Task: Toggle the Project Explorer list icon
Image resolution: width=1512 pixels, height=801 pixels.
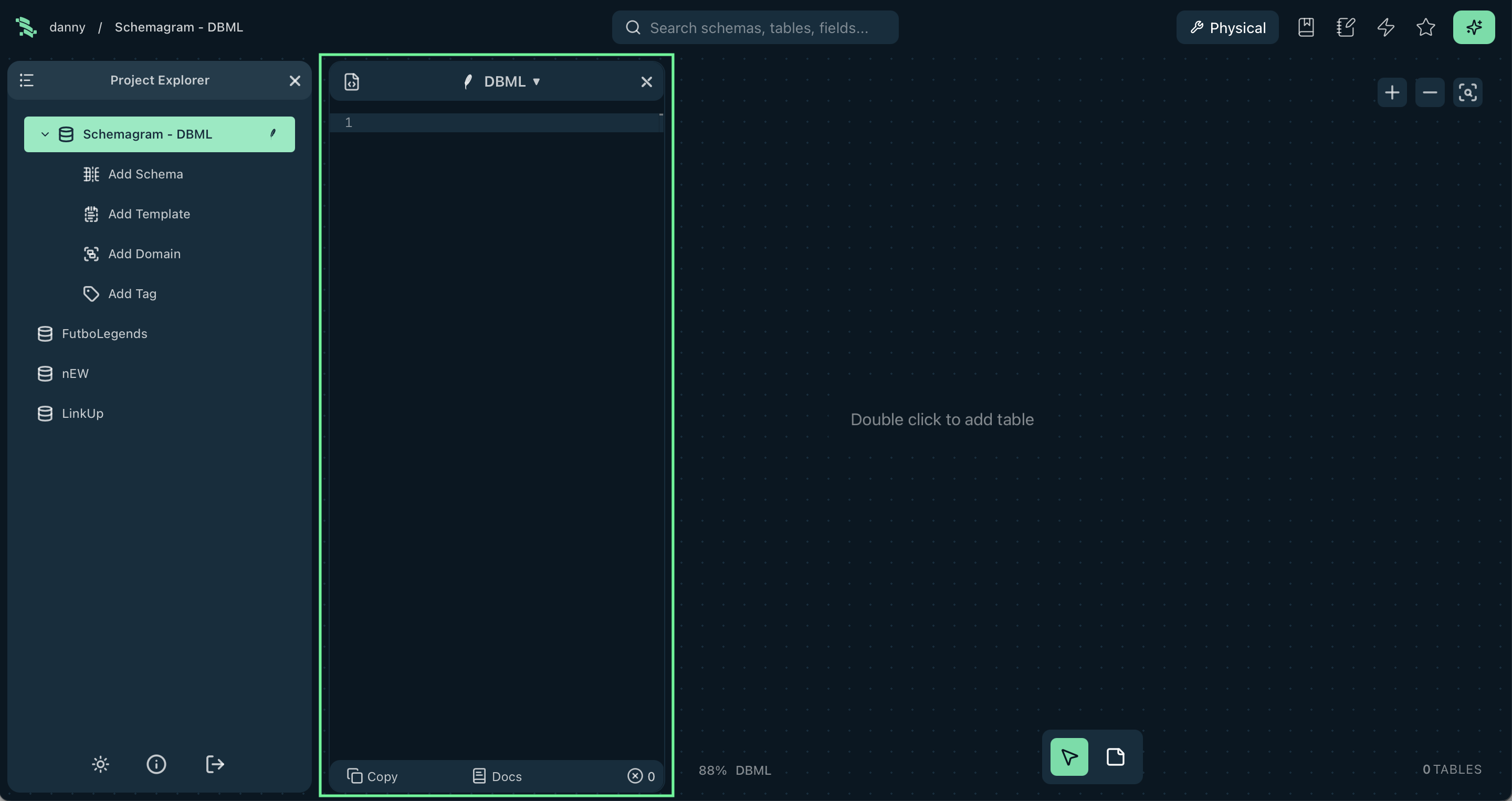Action: tap(27, 80)
